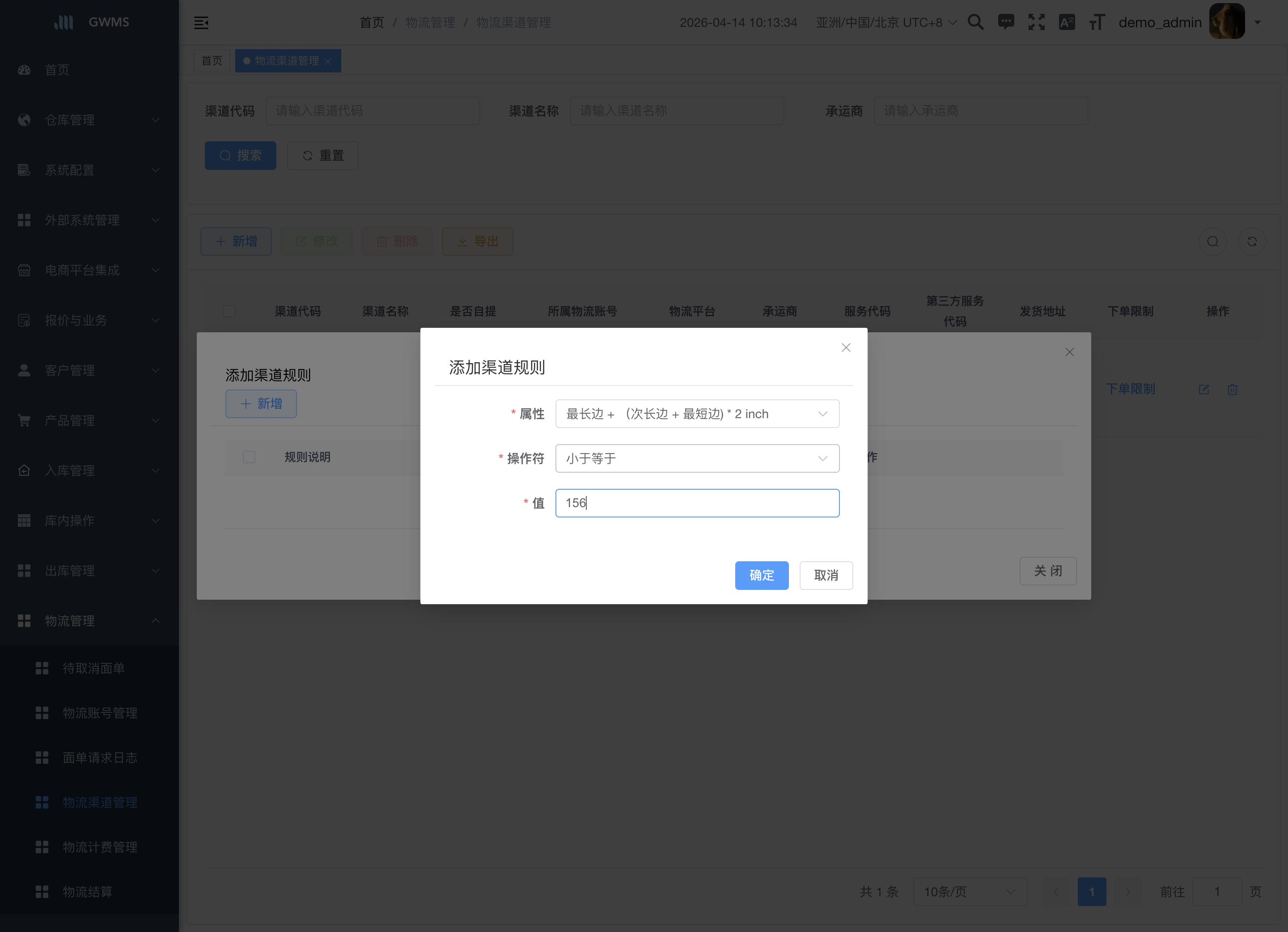1288x932 pixels.
Task: Switch to the 首页 page tab
Action: pyautogui.click(x=212, y=61)
